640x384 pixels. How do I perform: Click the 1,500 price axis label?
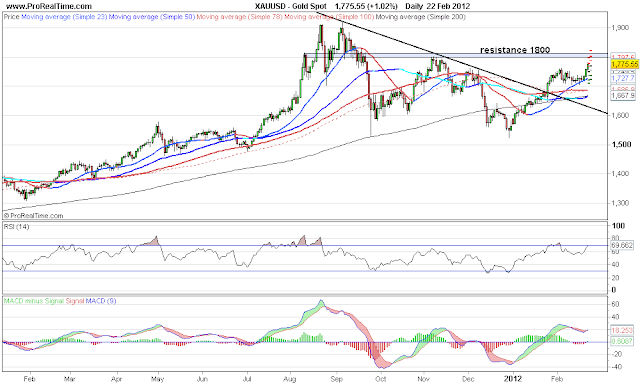click(x=621, y=144)
